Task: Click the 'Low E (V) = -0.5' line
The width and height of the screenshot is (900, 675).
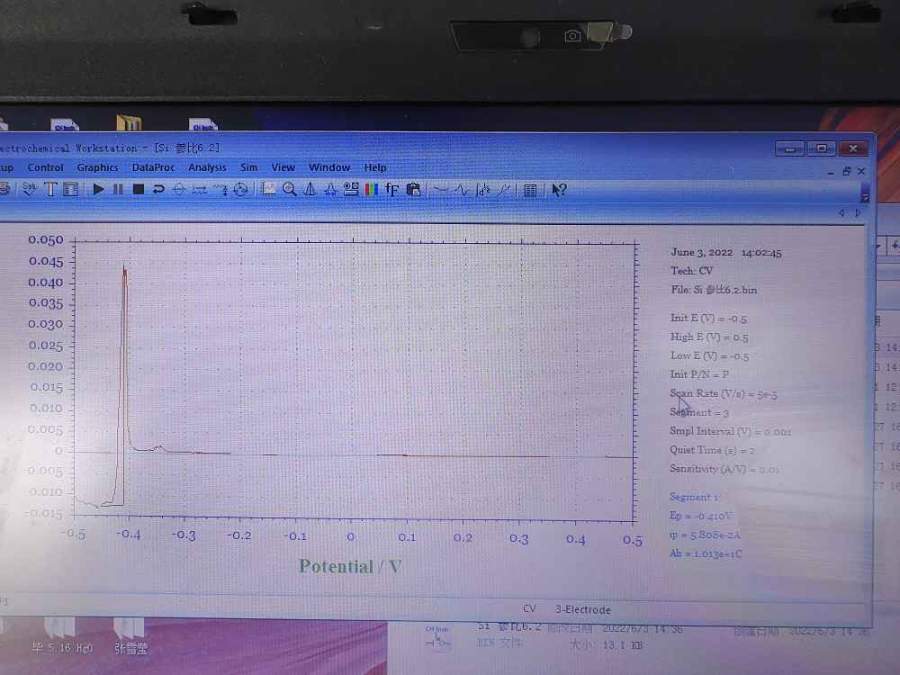Action: pyautogui.click(x=709, y=355)
